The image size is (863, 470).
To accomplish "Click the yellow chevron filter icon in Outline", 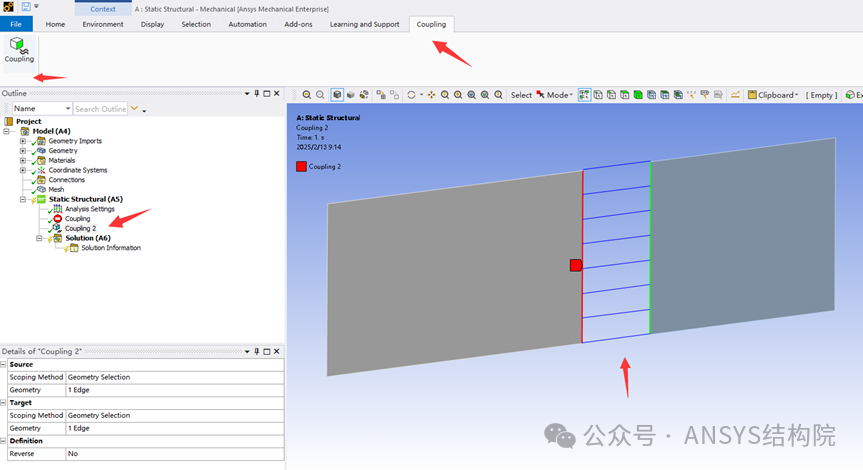I will tap(134, 108).
